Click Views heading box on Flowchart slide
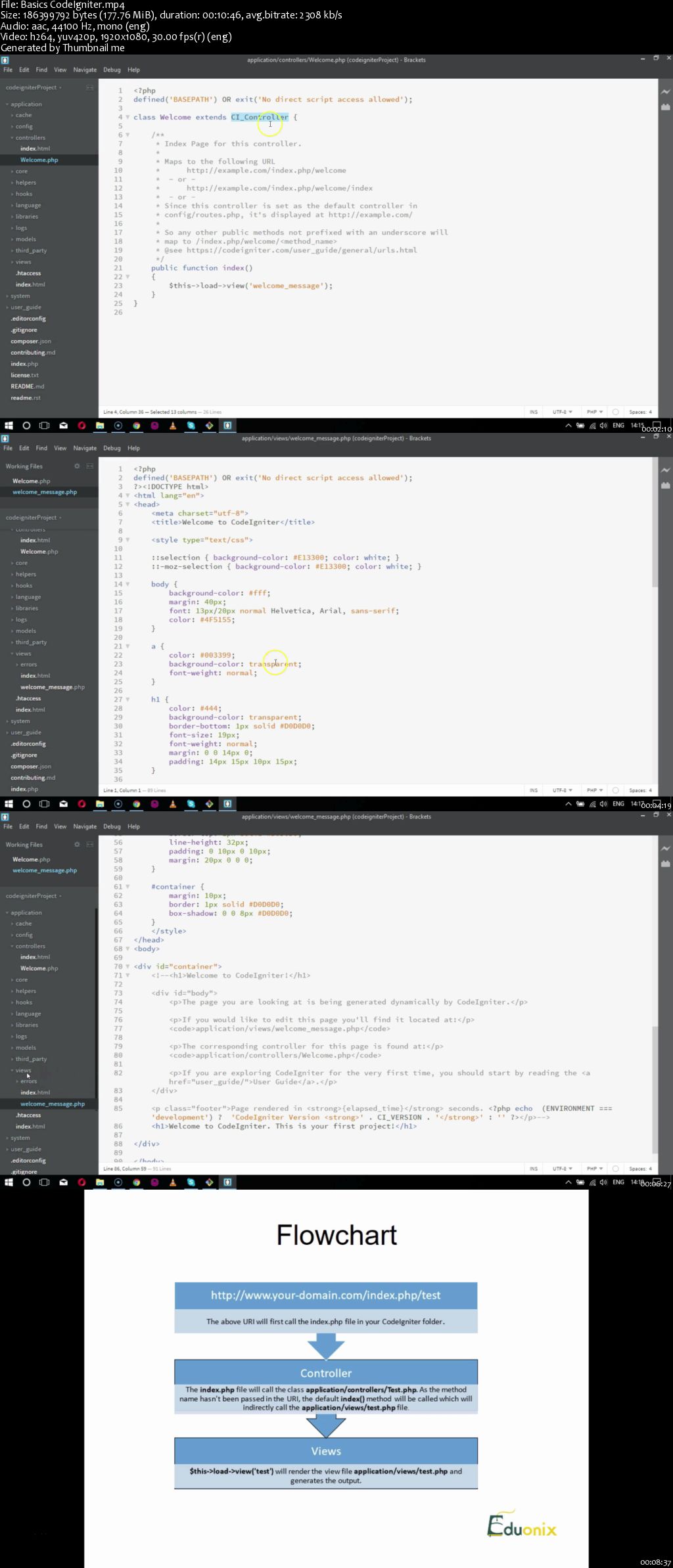The width and height of the screenshot is (673, 1568). [326, 1451]
